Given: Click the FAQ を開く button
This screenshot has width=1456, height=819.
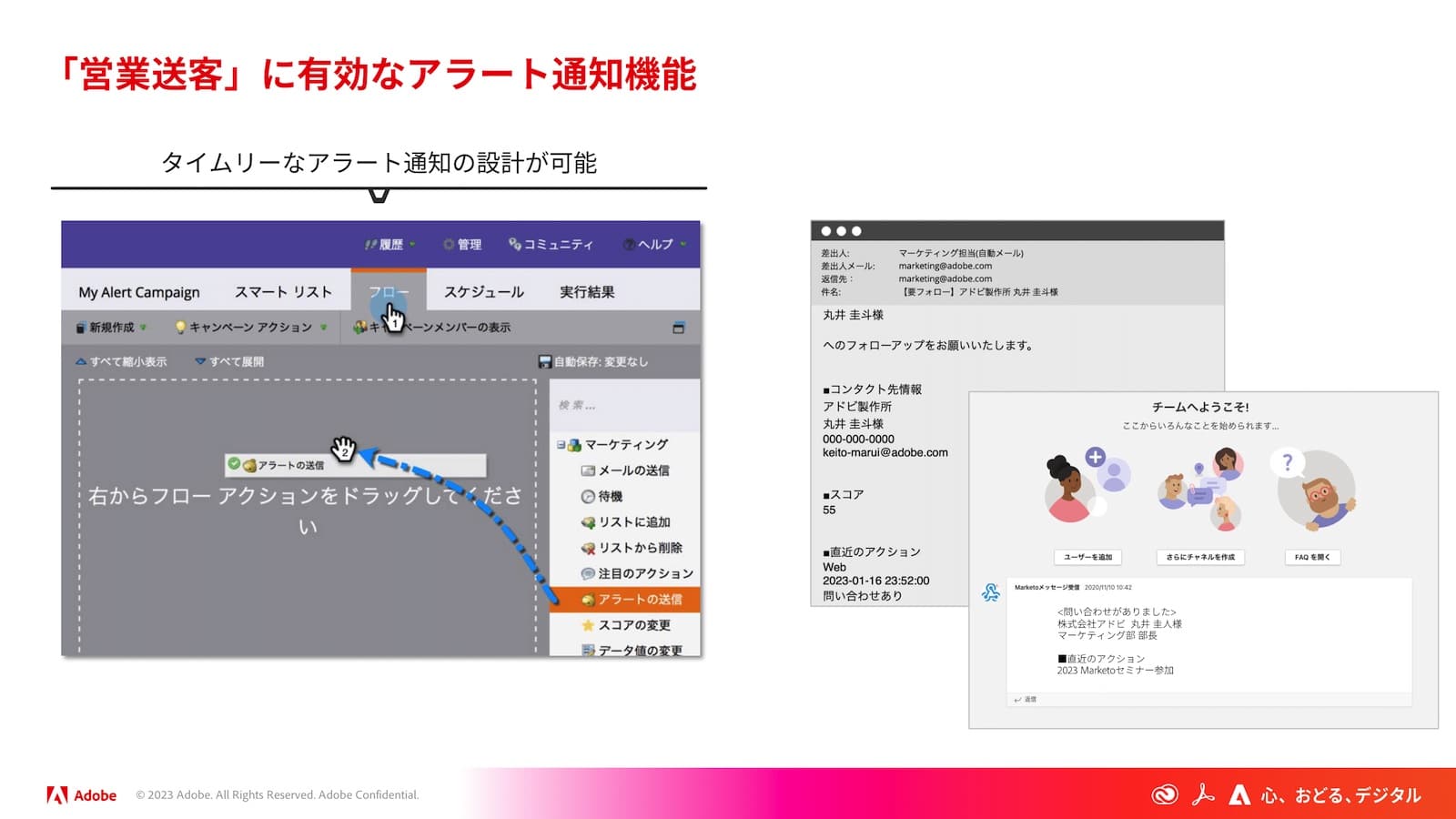Looking at the screenshot, I should (1312, 557).
